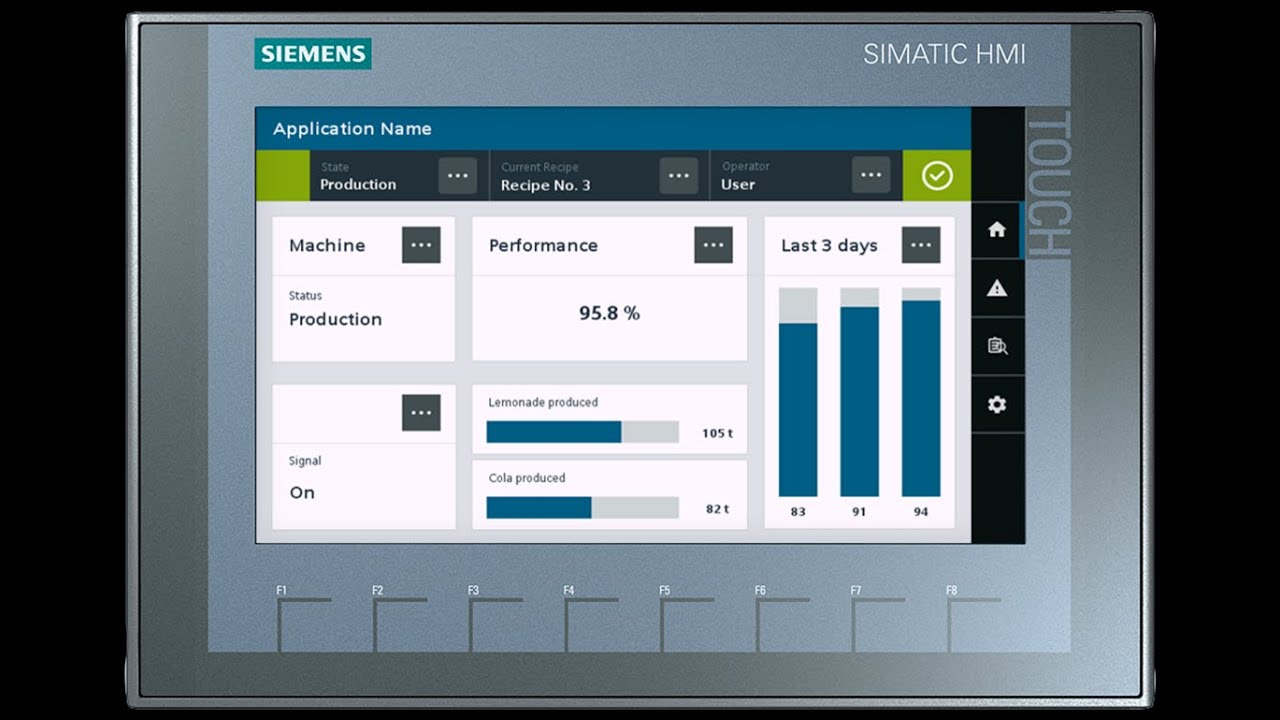Click the F5 function key

(687, 620)
